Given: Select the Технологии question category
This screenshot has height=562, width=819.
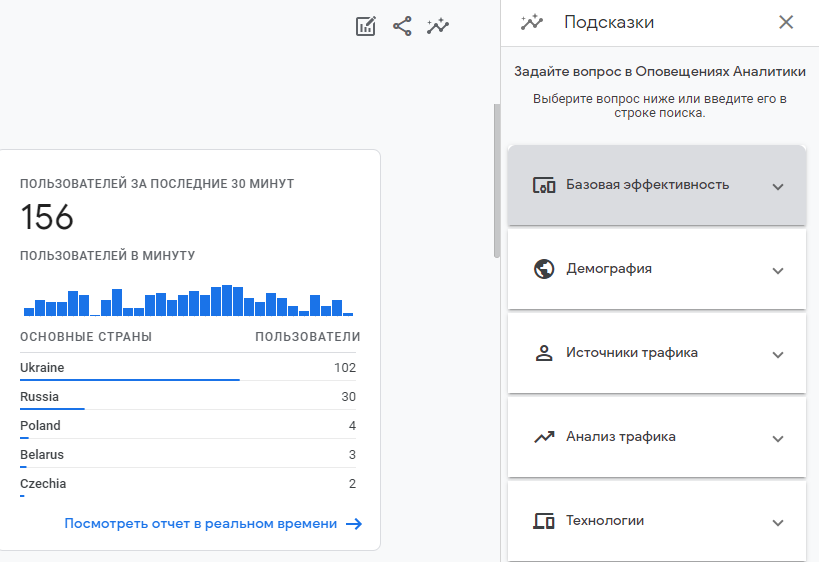Looking at the screenshot, I should [657, 521].
